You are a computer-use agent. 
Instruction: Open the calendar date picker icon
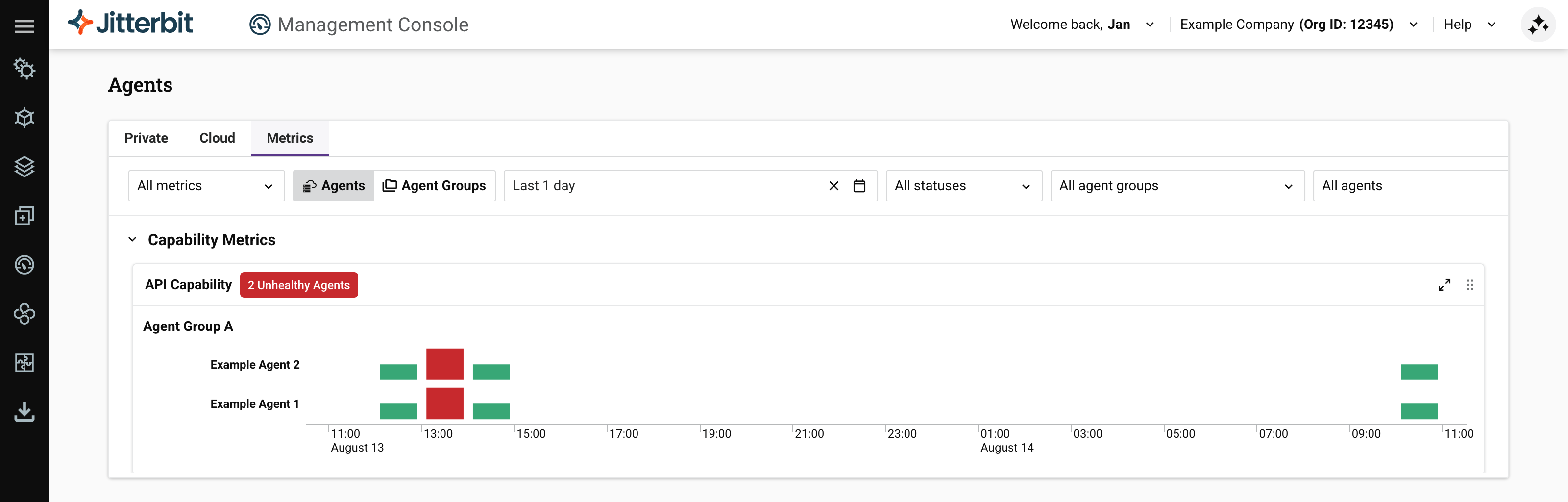(859, 186)
